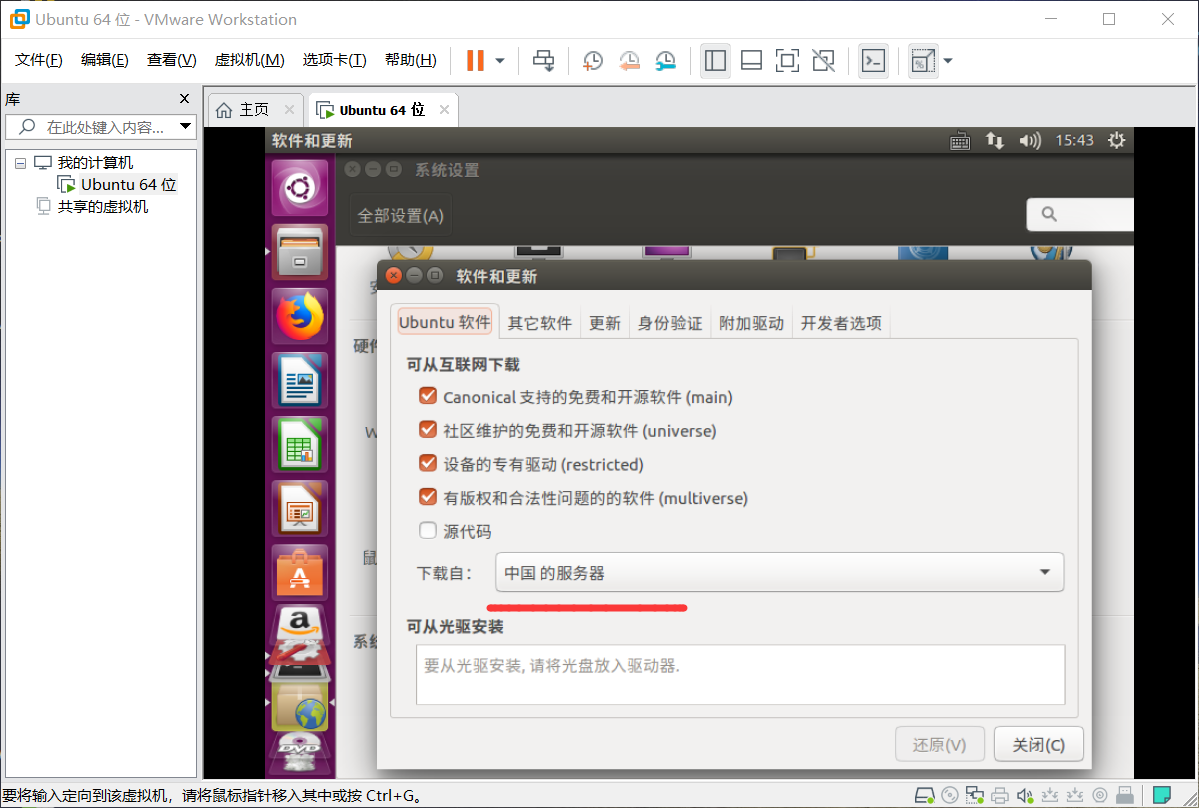Viewport: 1199px width, 808px height.
Task: Toggle the universe community software checkbox
Action: pos(427,430)
